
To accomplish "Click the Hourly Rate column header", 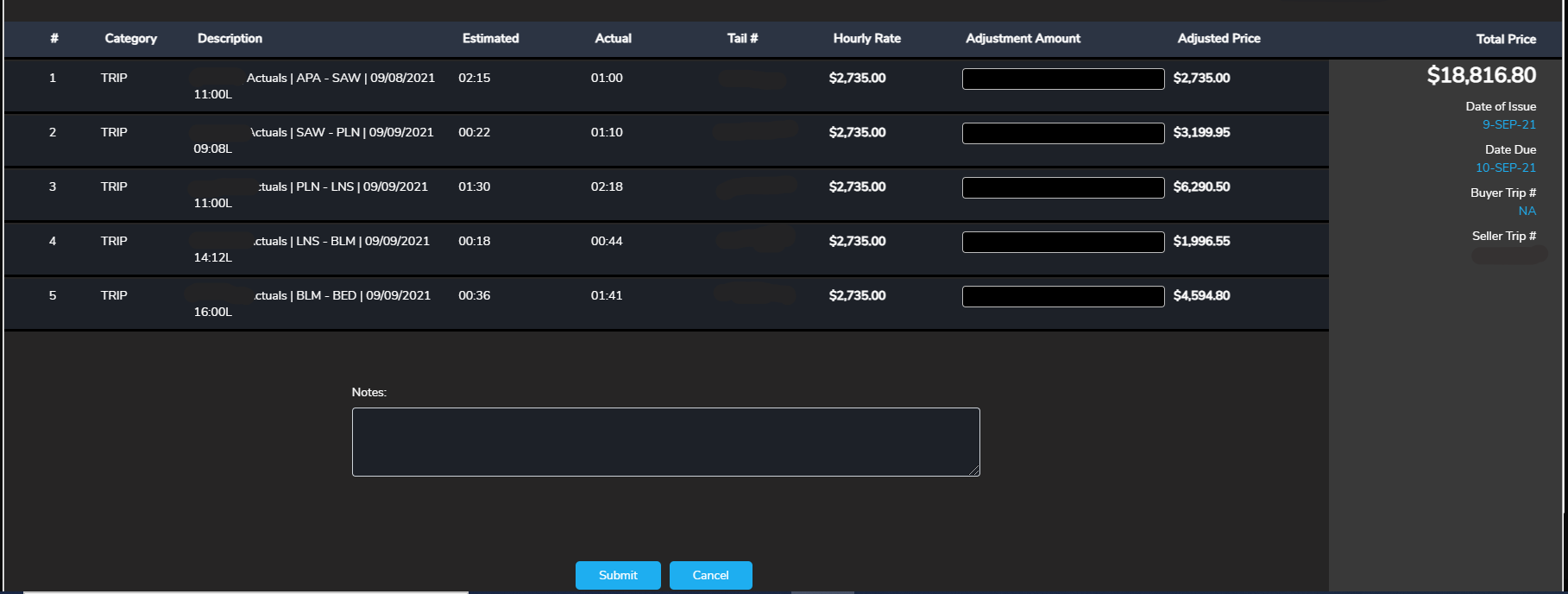I will (866, 38).
